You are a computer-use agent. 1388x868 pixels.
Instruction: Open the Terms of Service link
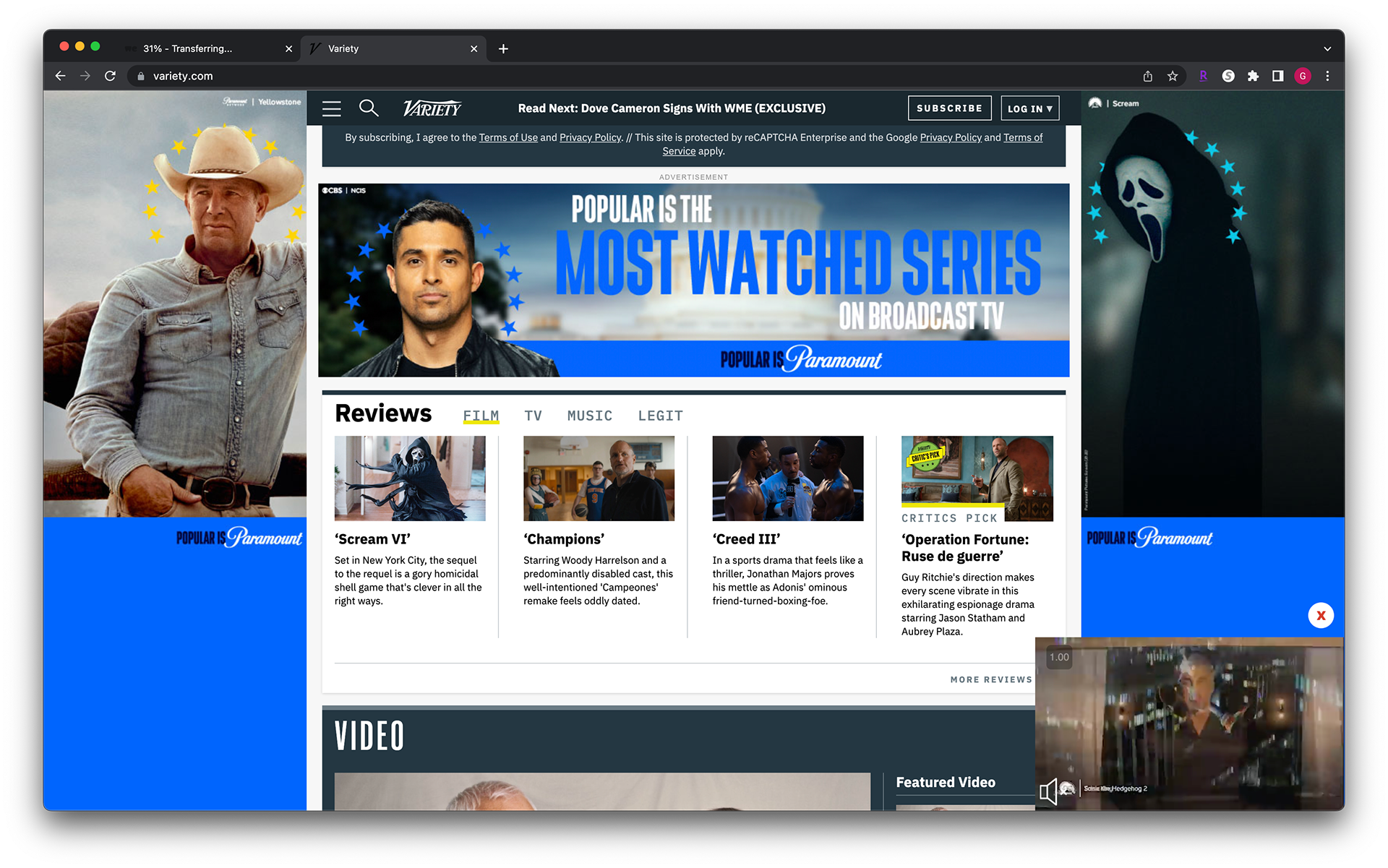pos(1023,137)
